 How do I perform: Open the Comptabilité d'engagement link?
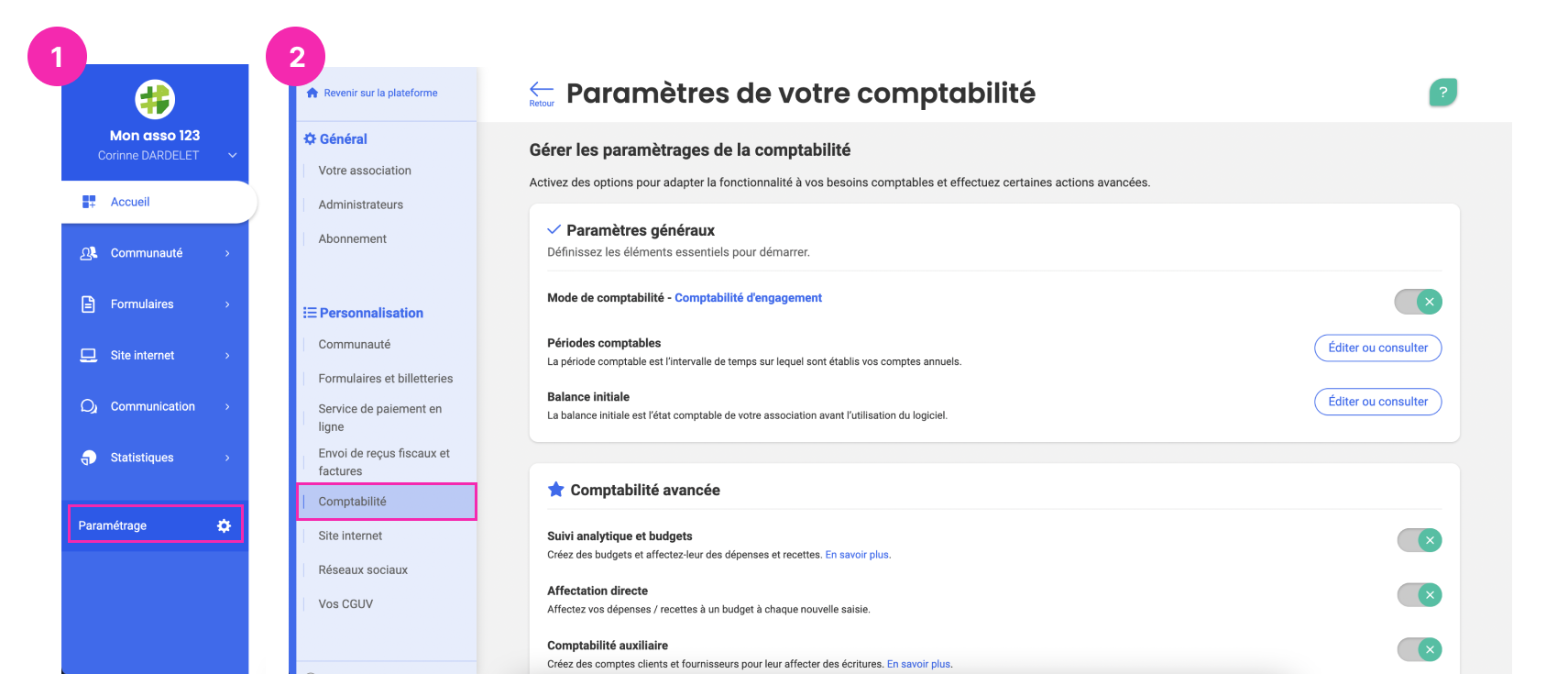pyautogui.click(x=748, y=298)
